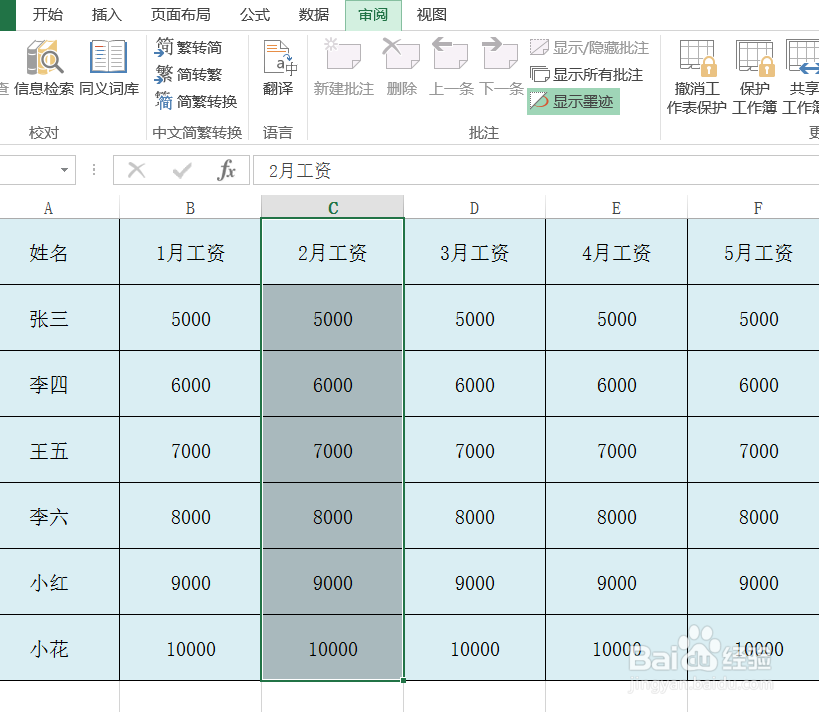Select the entire column D header

(x=474, y=207)
